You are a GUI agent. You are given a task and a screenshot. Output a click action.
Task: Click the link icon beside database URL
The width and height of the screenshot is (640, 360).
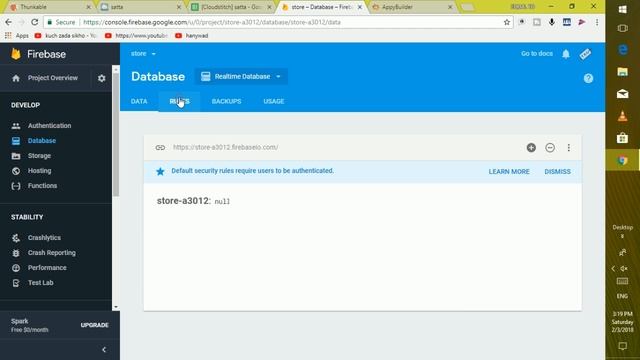pyautogui.click(x=160, y=147)
